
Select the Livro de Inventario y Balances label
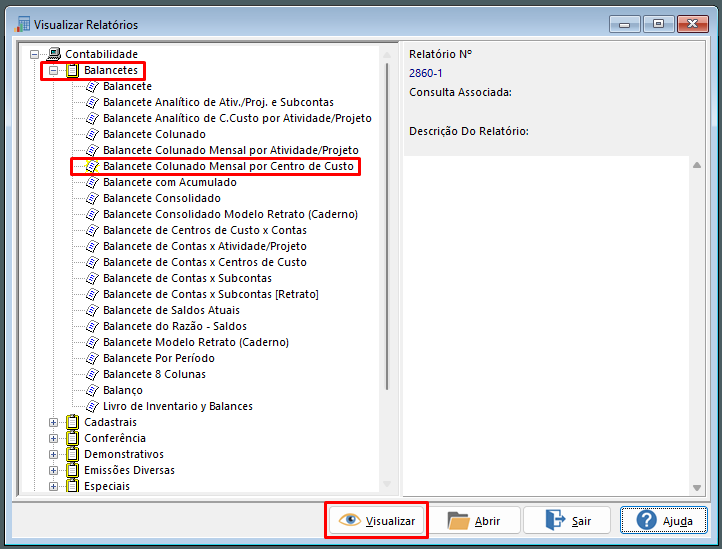pos(178,406)
